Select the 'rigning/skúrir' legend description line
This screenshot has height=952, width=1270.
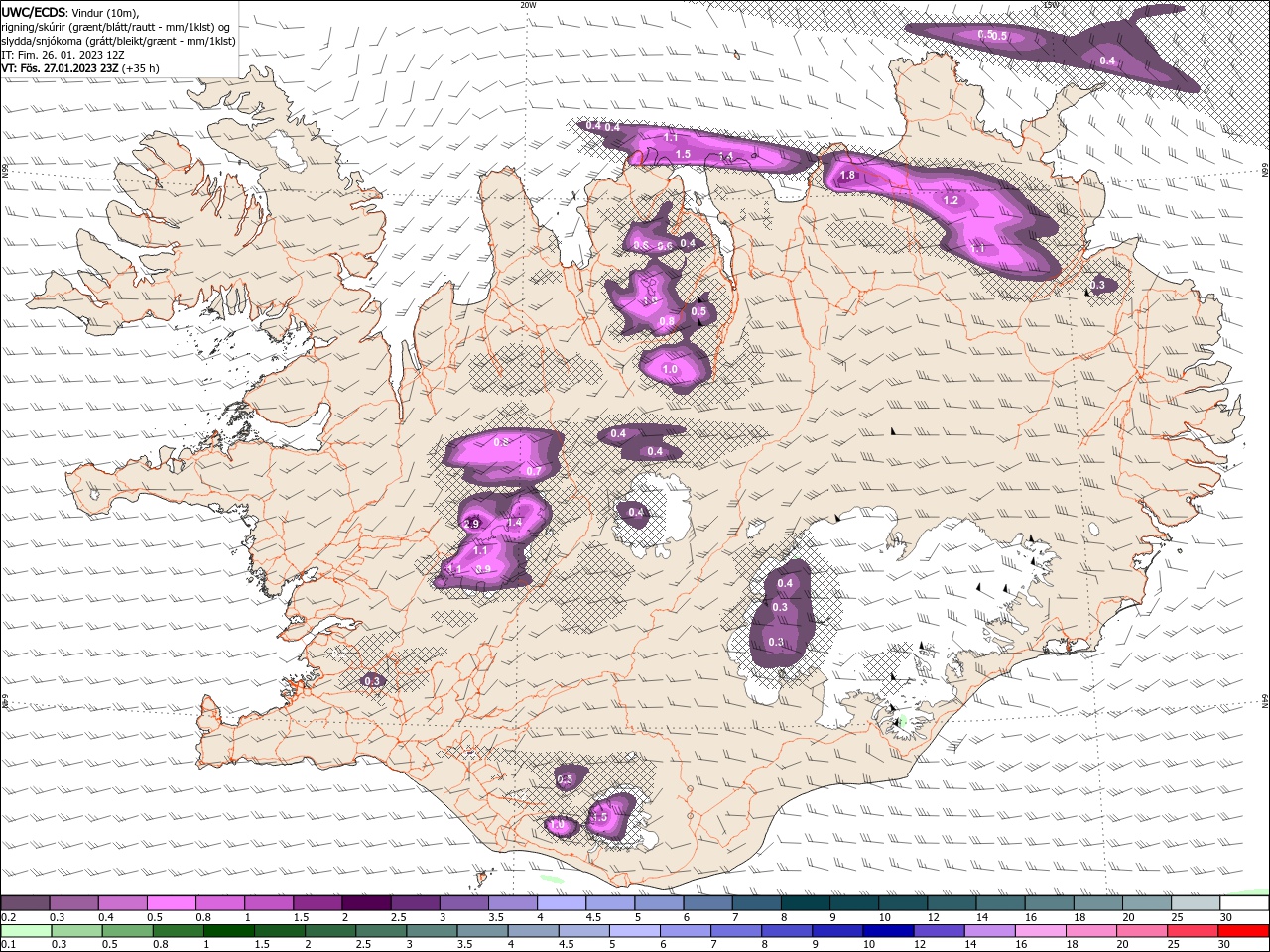coord(116,27)
